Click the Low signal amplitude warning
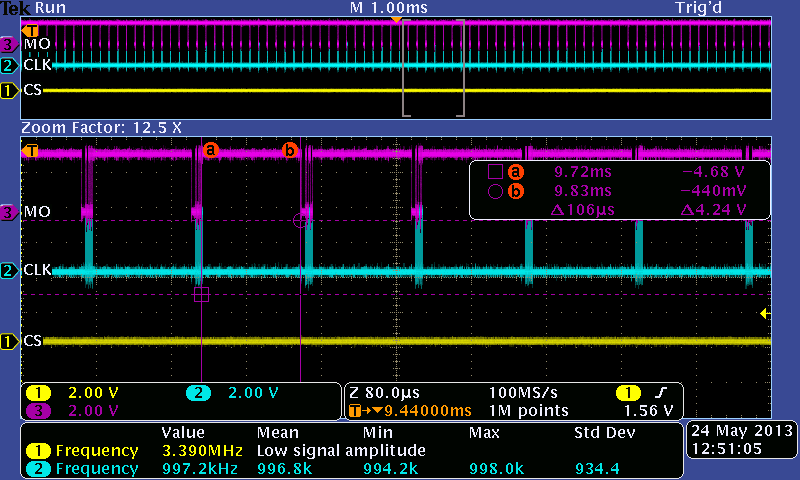Viewport: 800px width, 480px height. click(341, 451)
